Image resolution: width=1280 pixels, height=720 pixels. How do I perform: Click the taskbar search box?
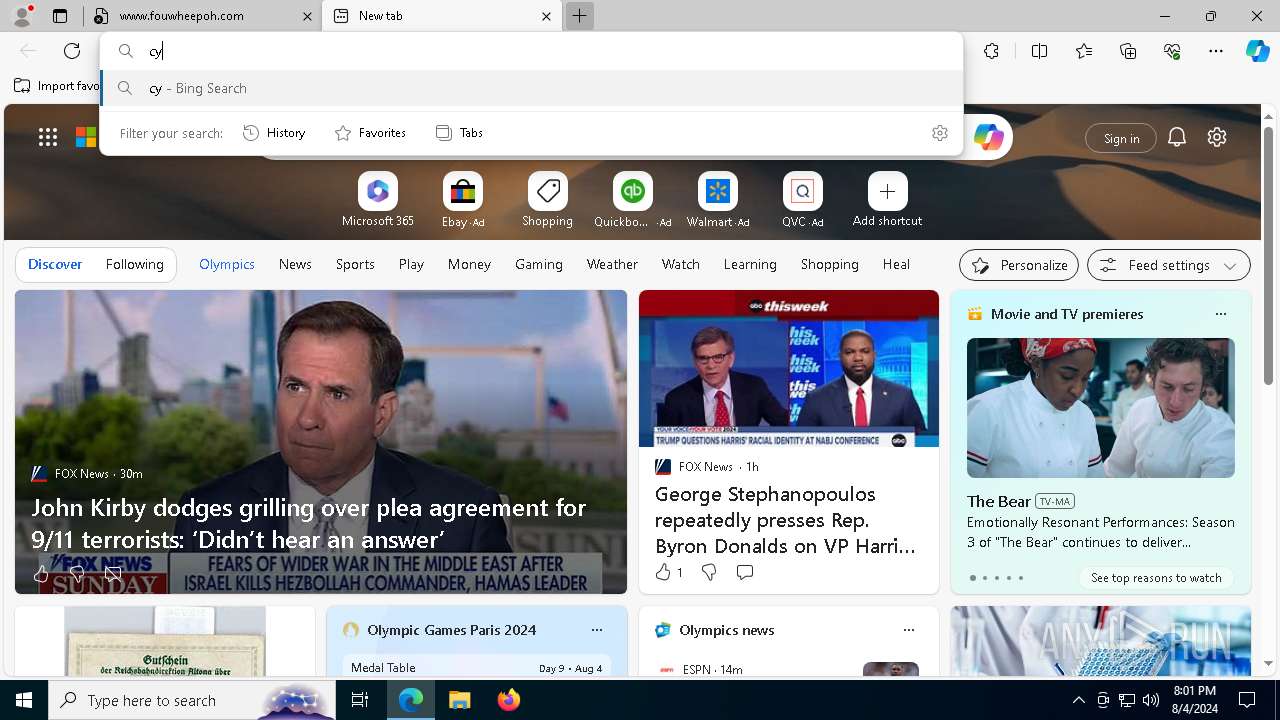pos(192,700)
